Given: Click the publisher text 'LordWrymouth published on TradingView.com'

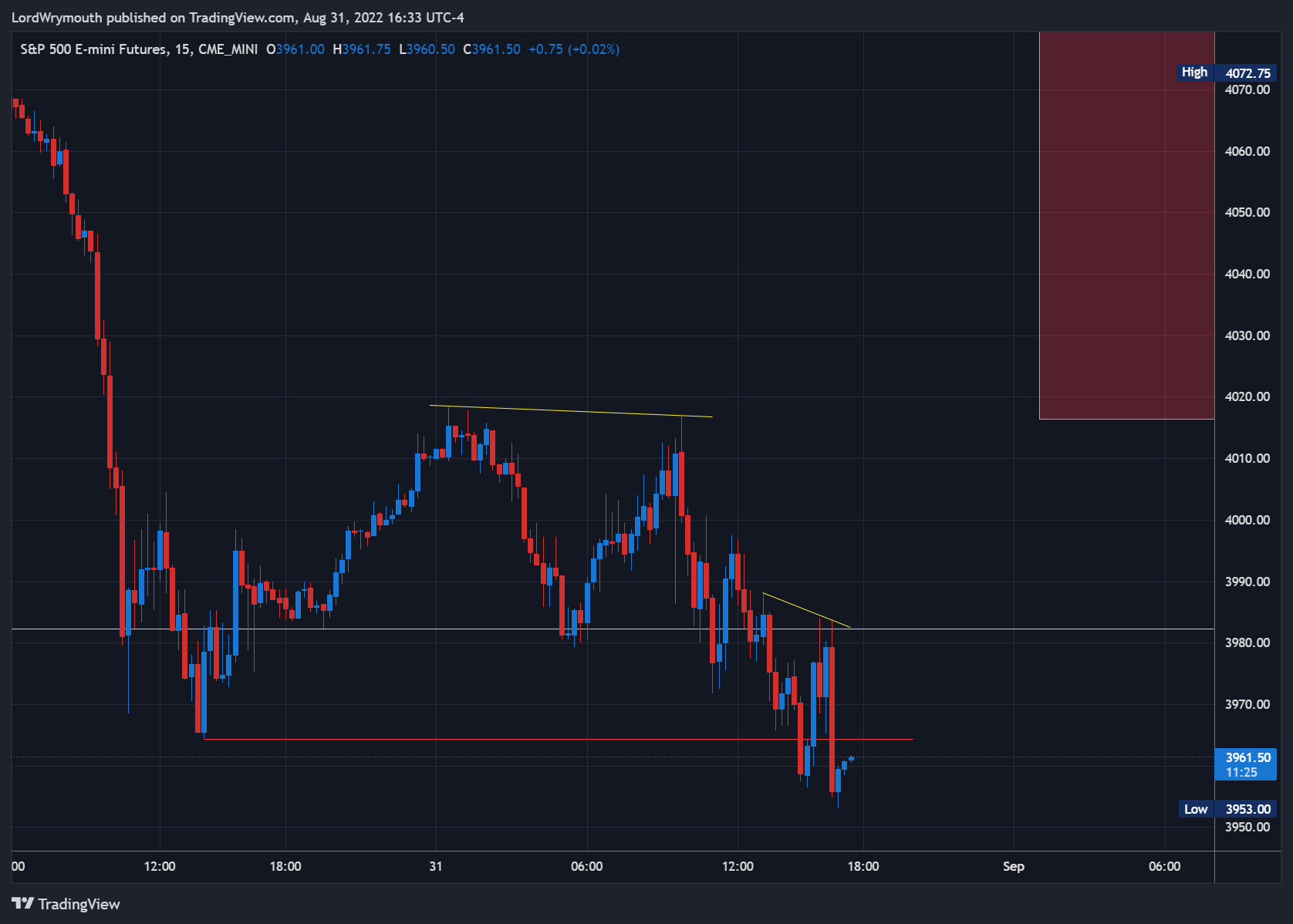Looking at the screenshot, I should [x=153, y=17].
